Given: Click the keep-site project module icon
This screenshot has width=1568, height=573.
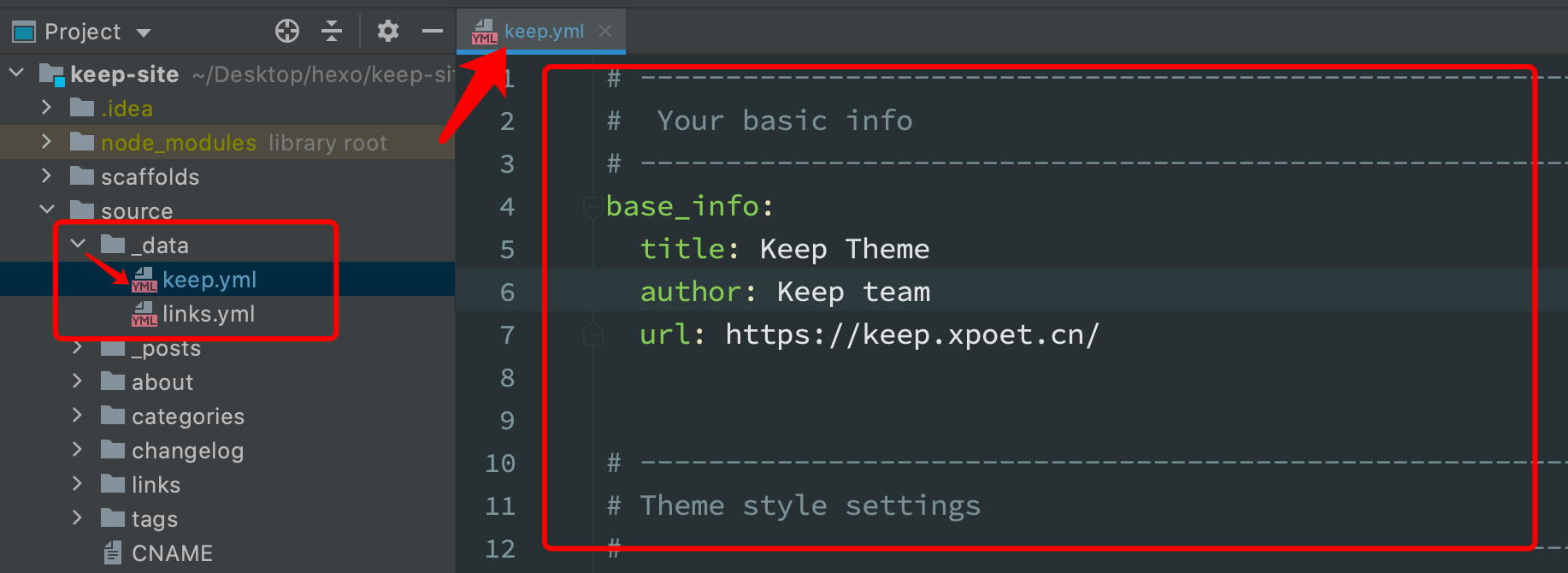Looking at the screenshot, I should (52, 75).
